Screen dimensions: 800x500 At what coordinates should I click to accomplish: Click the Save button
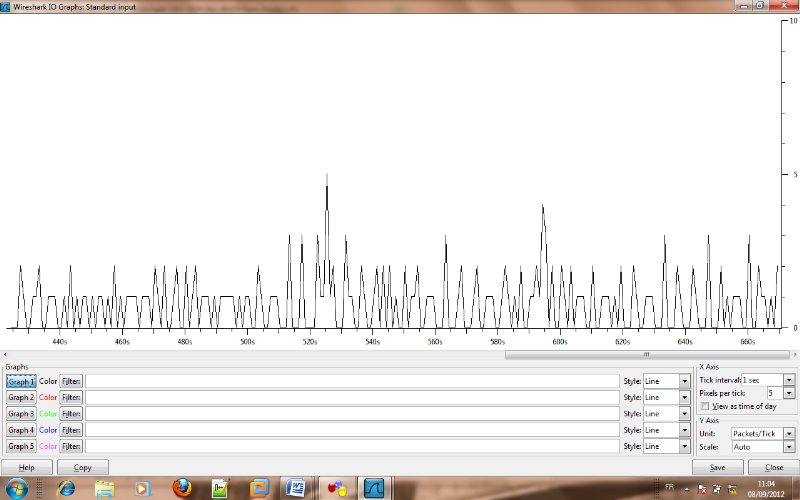pos(718,467)
